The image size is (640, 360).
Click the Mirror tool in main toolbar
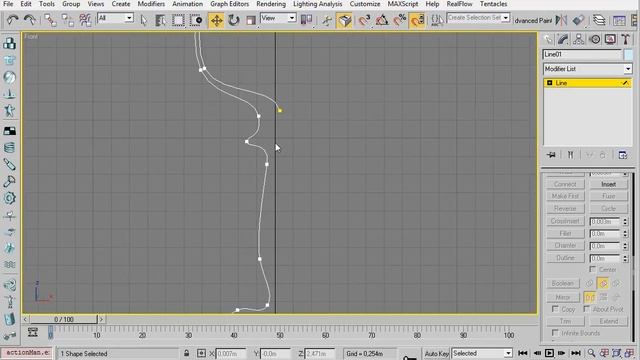(561, 20)
